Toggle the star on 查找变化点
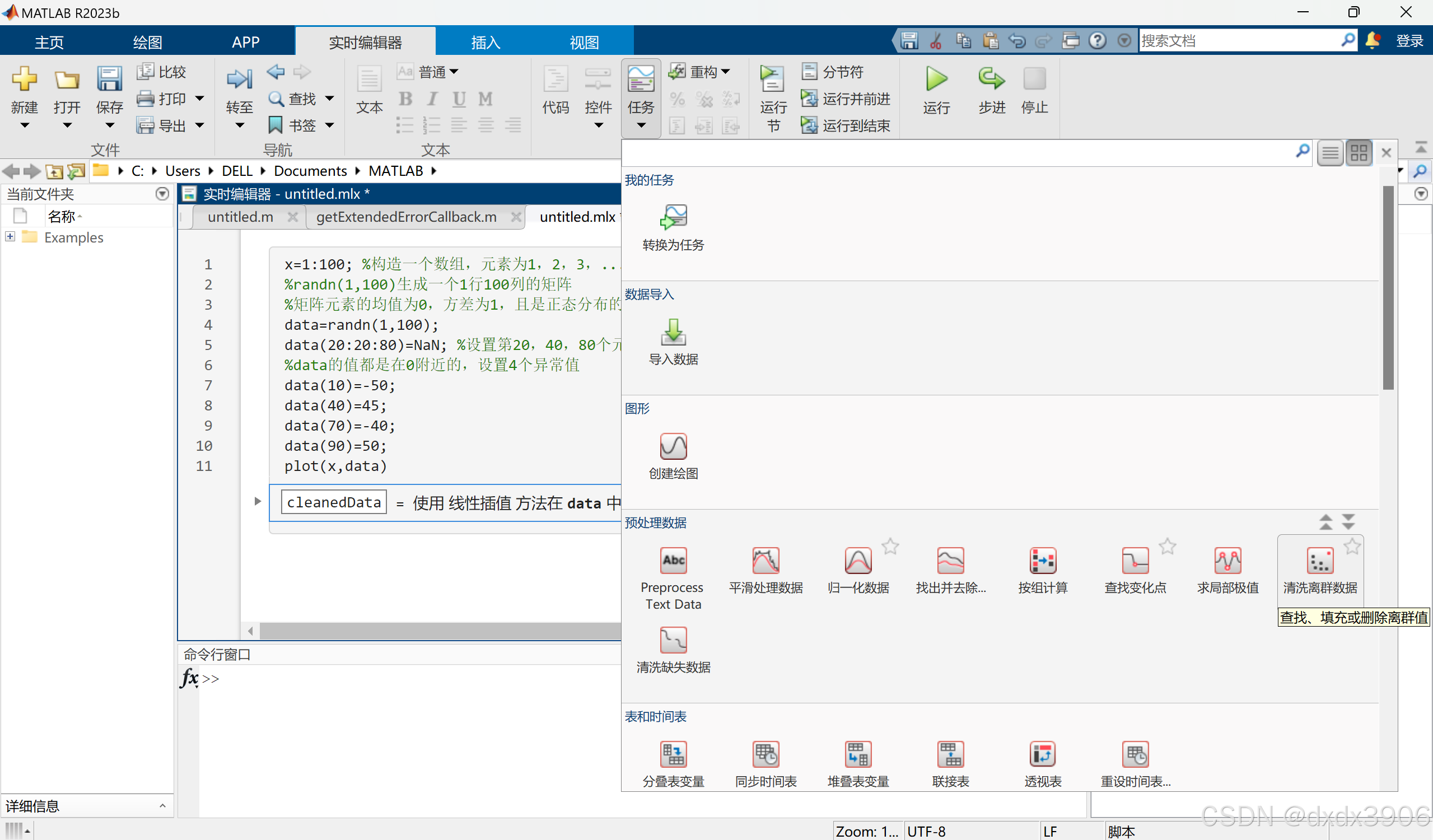 click(1167, 546)
